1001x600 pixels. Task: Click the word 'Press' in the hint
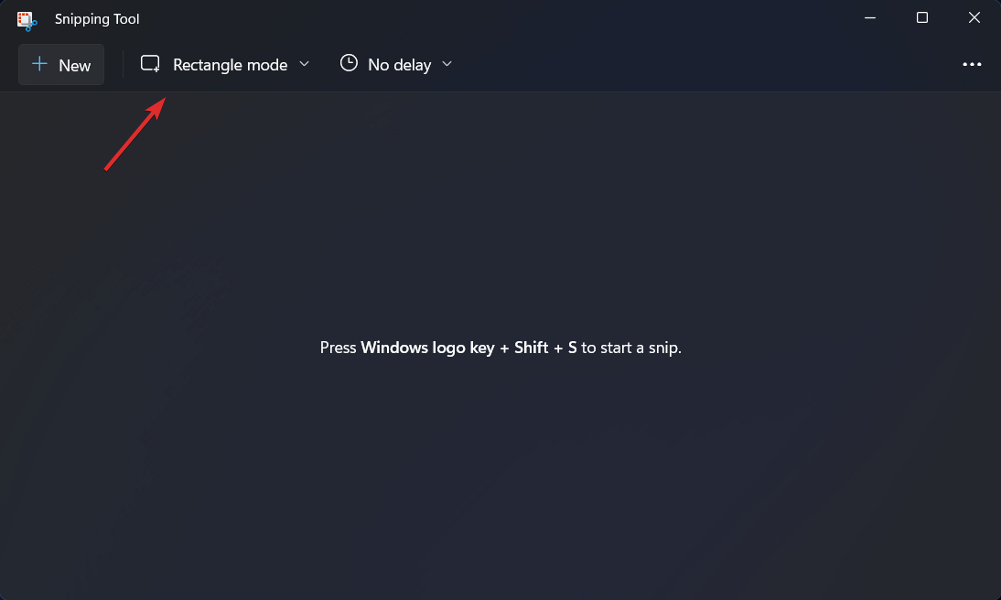338,348
